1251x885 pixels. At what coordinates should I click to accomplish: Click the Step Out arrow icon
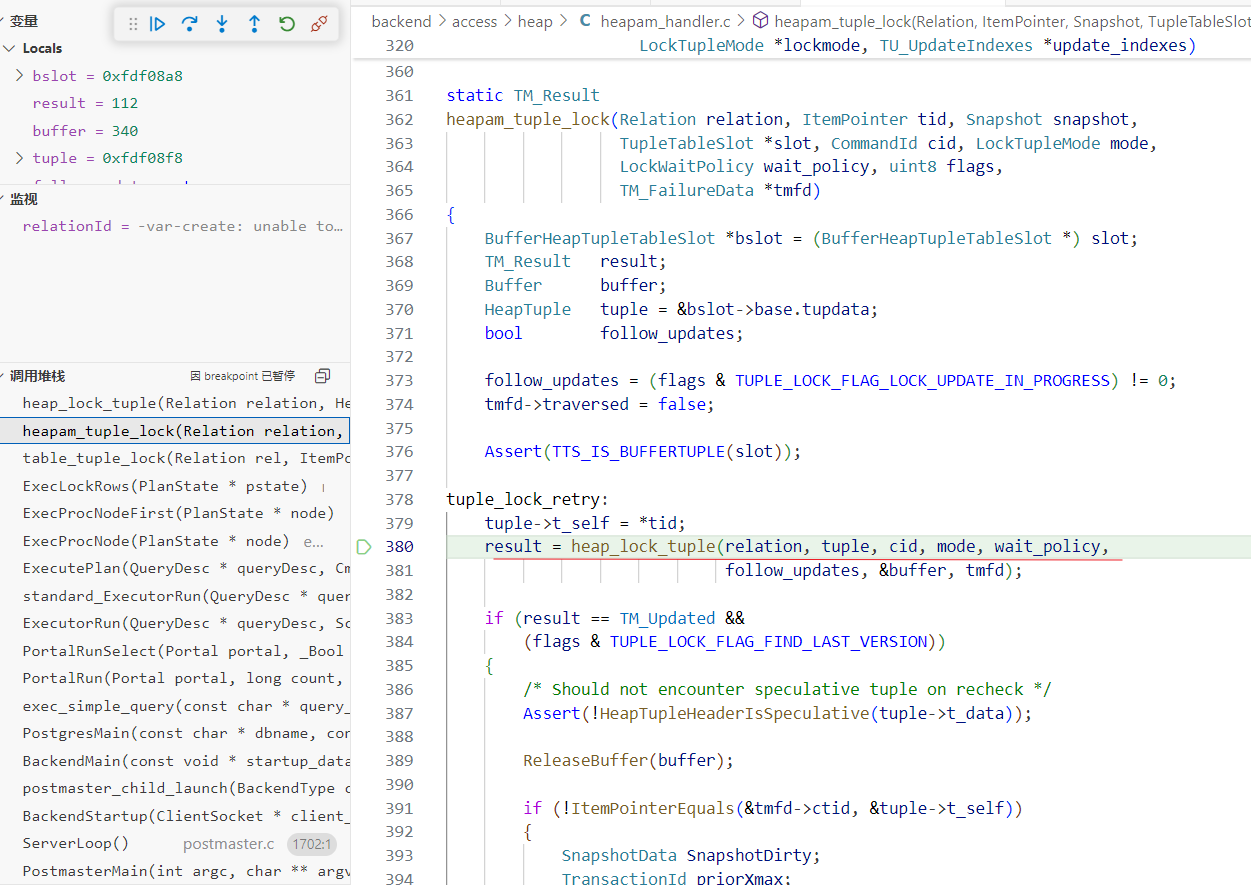[254, 24]
